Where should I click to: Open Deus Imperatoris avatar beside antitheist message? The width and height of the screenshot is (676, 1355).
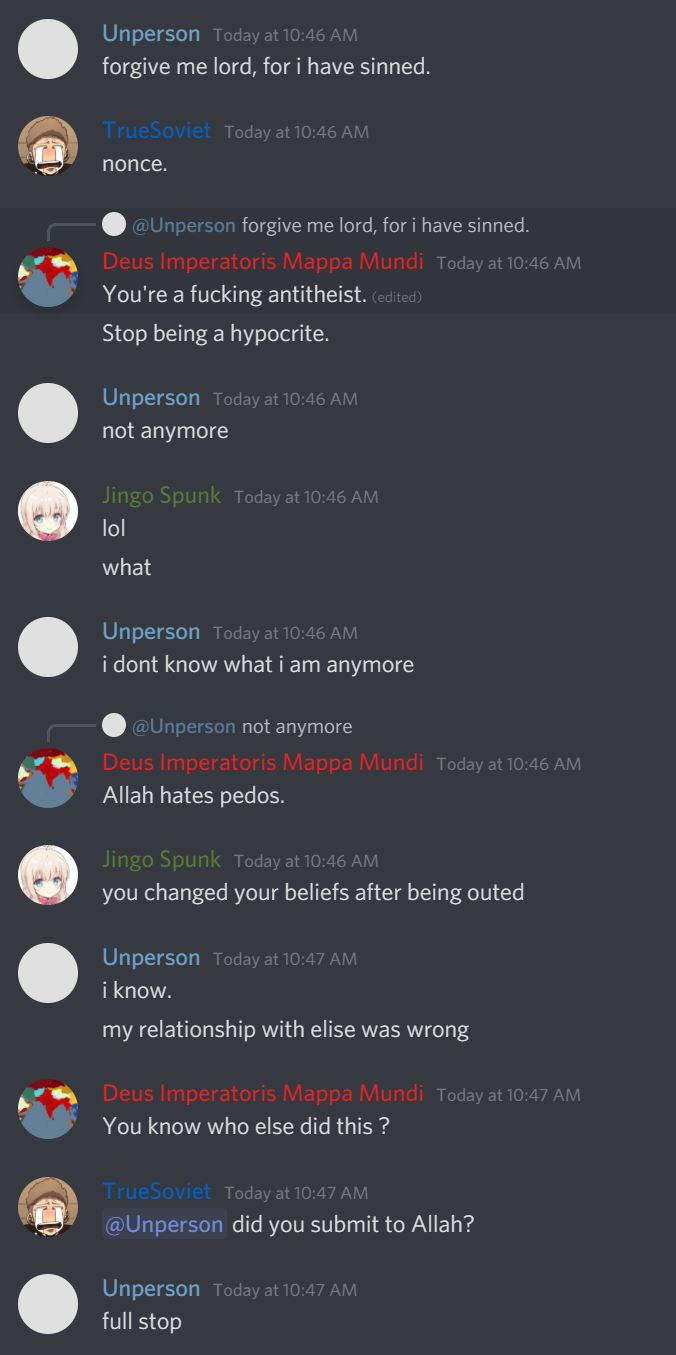pyautogui.click(x=48, y=278)
